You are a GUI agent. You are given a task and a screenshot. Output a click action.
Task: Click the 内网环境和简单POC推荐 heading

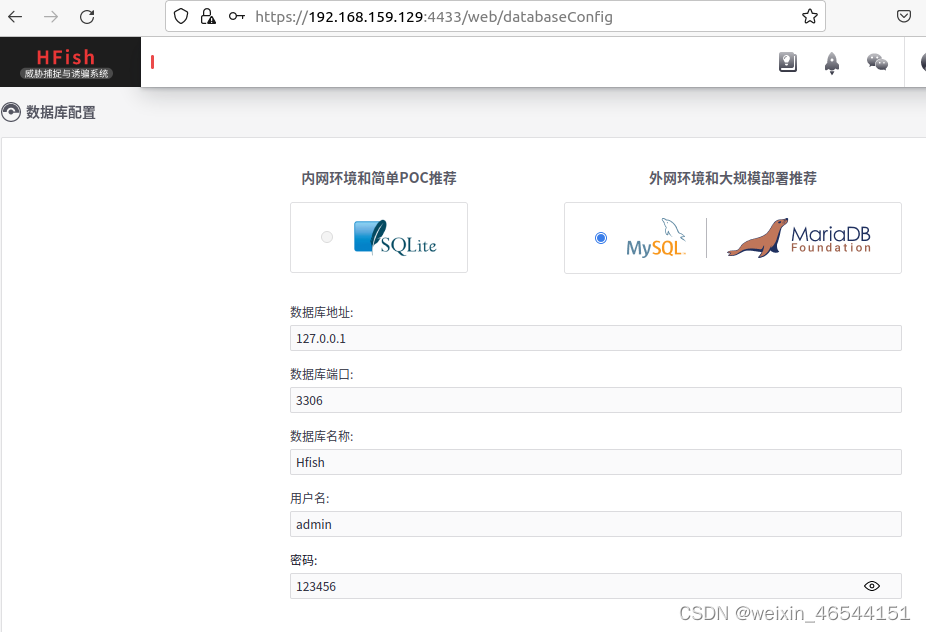click(379, 178)
